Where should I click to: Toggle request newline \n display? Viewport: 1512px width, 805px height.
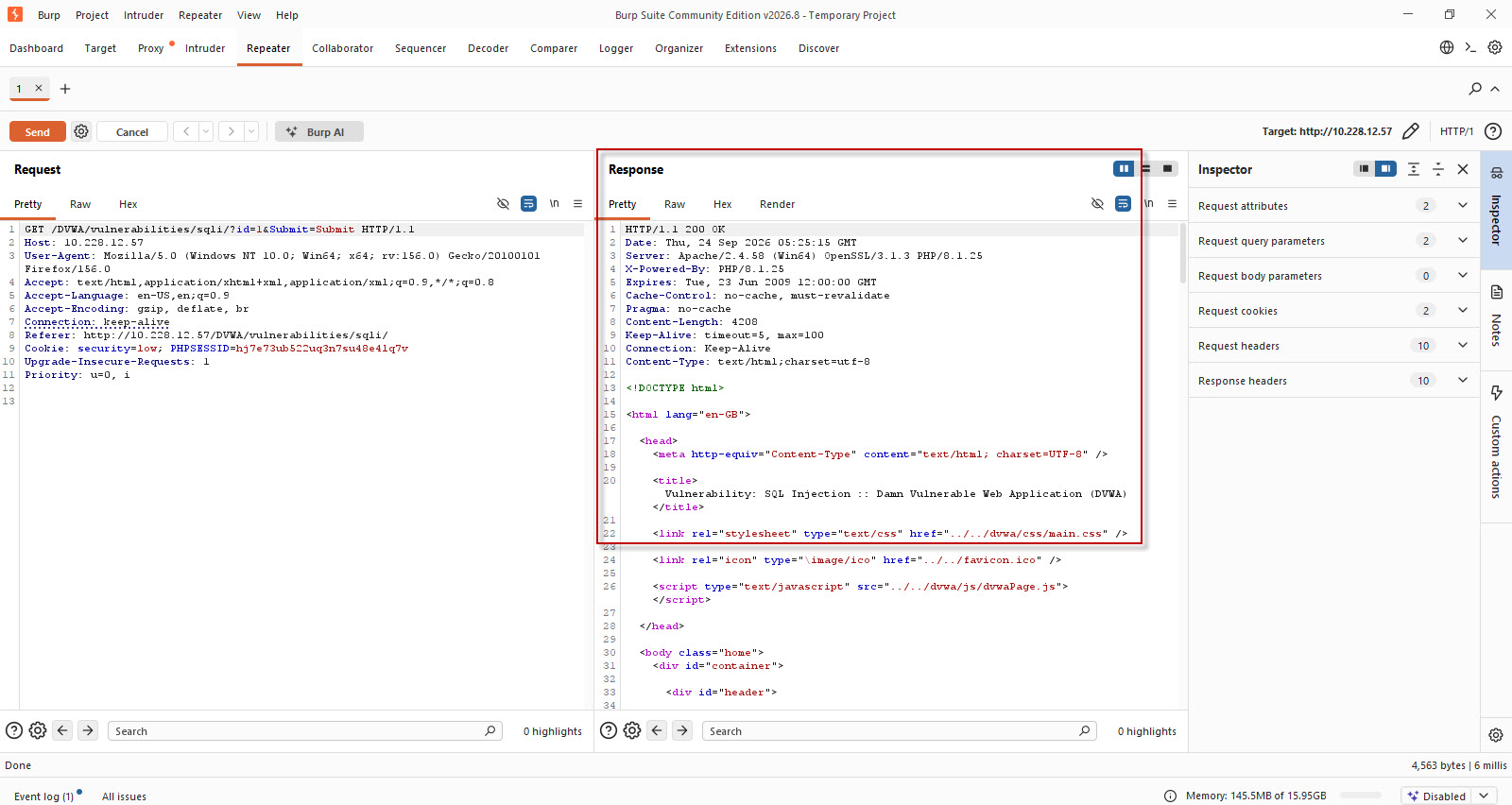[555, 203]
